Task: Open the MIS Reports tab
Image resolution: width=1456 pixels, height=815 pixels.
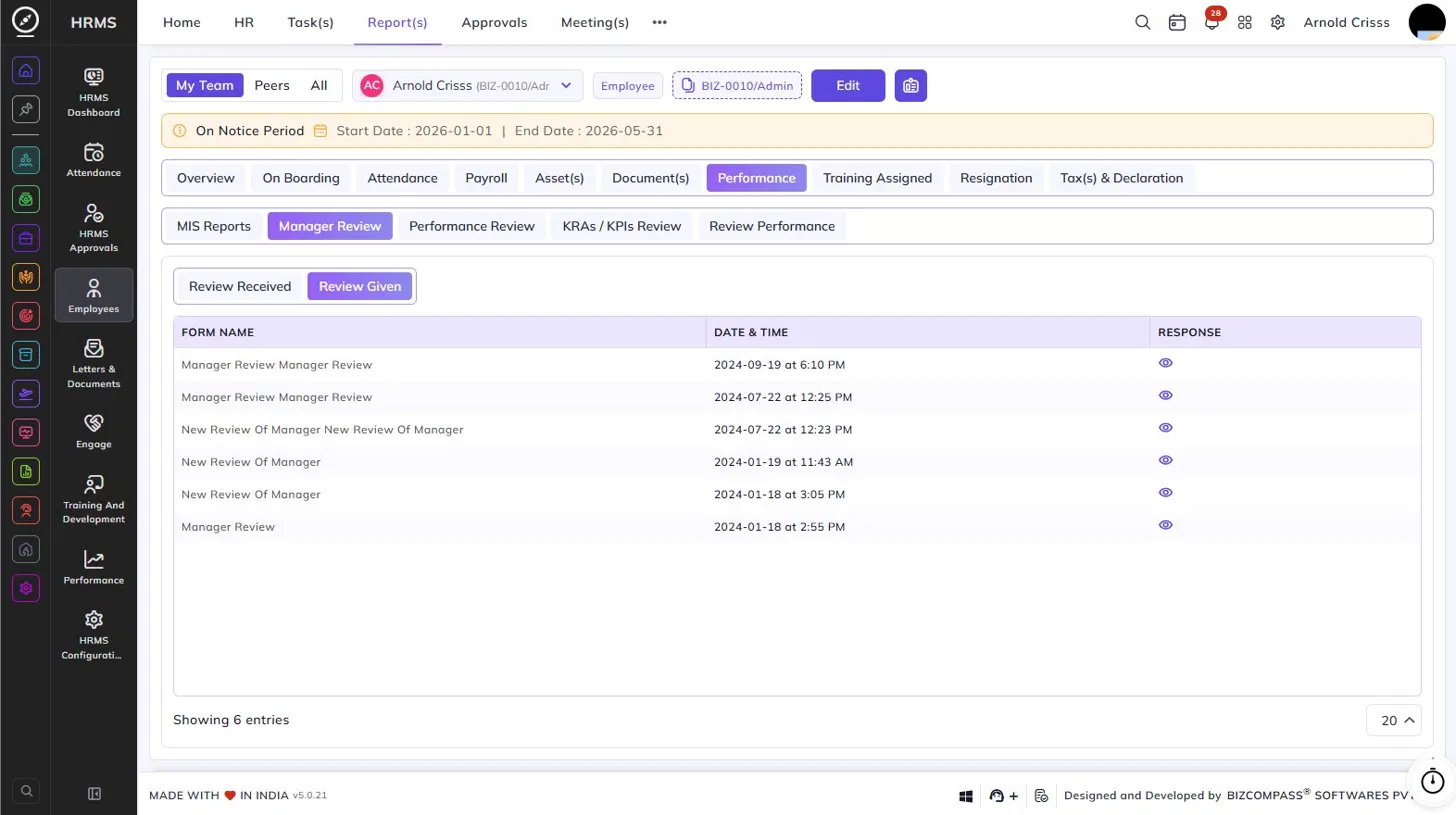Action: point(214,226)
